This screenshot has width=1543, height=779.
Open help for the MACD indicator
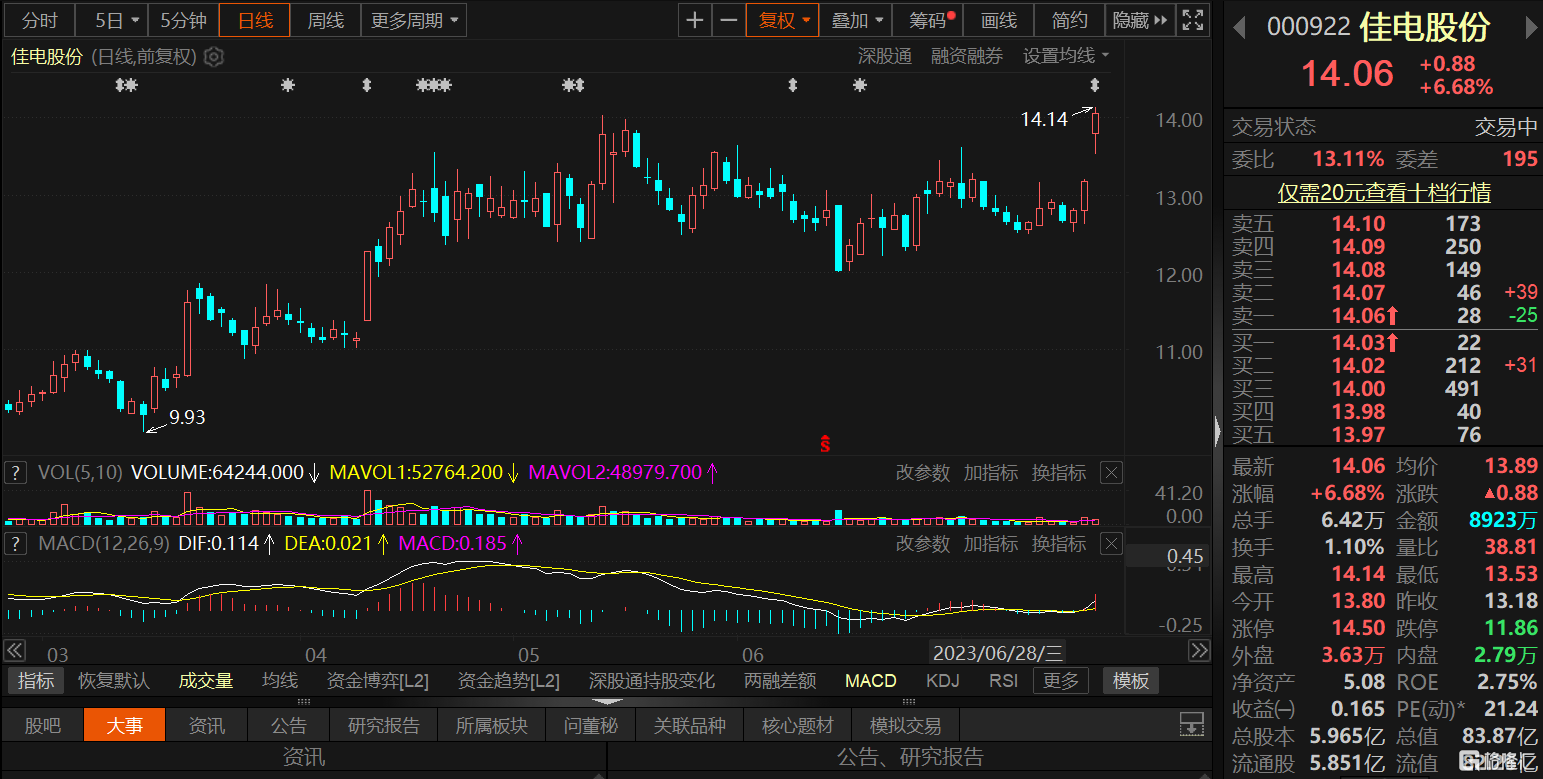16,544
